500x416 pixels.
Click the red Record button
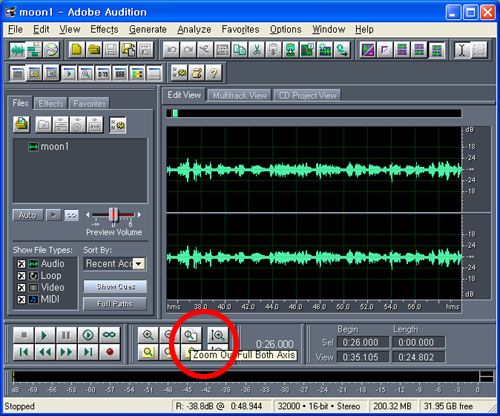coord(109,352)
